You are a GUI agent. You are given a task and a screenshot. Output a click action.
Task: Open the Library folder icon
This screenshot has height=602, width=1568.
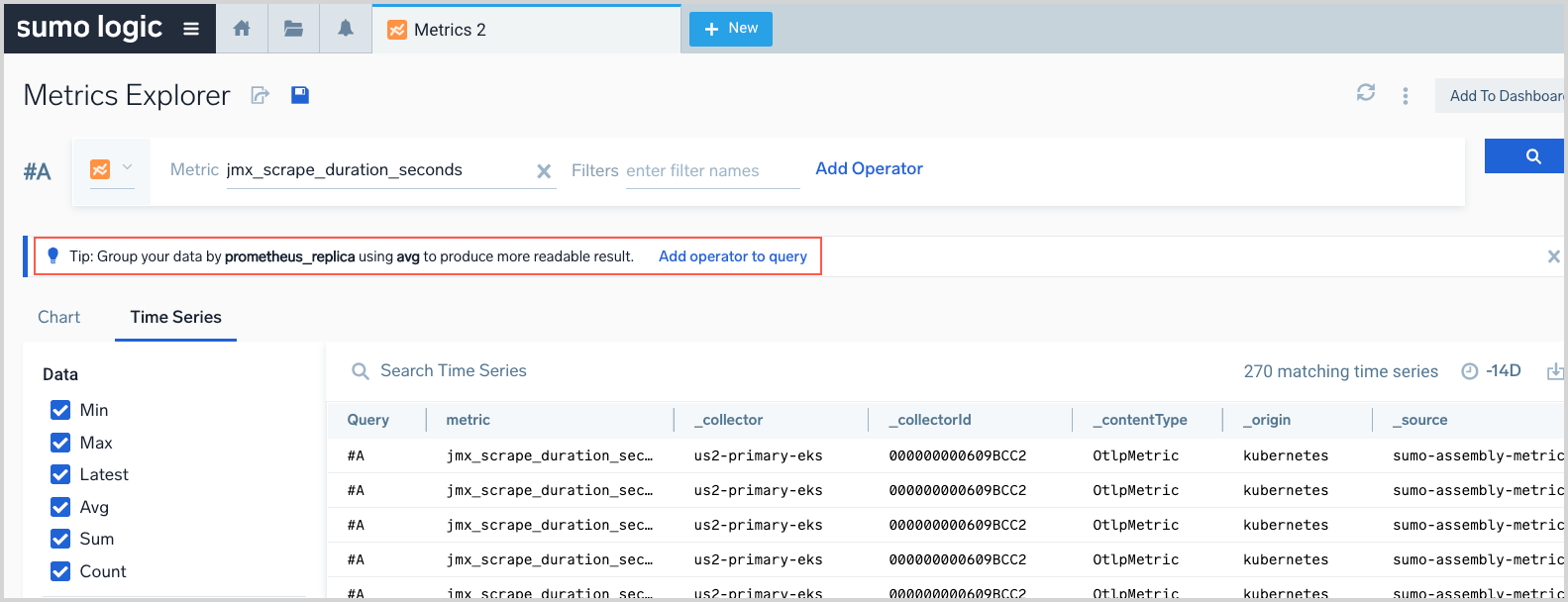(293, 29)
